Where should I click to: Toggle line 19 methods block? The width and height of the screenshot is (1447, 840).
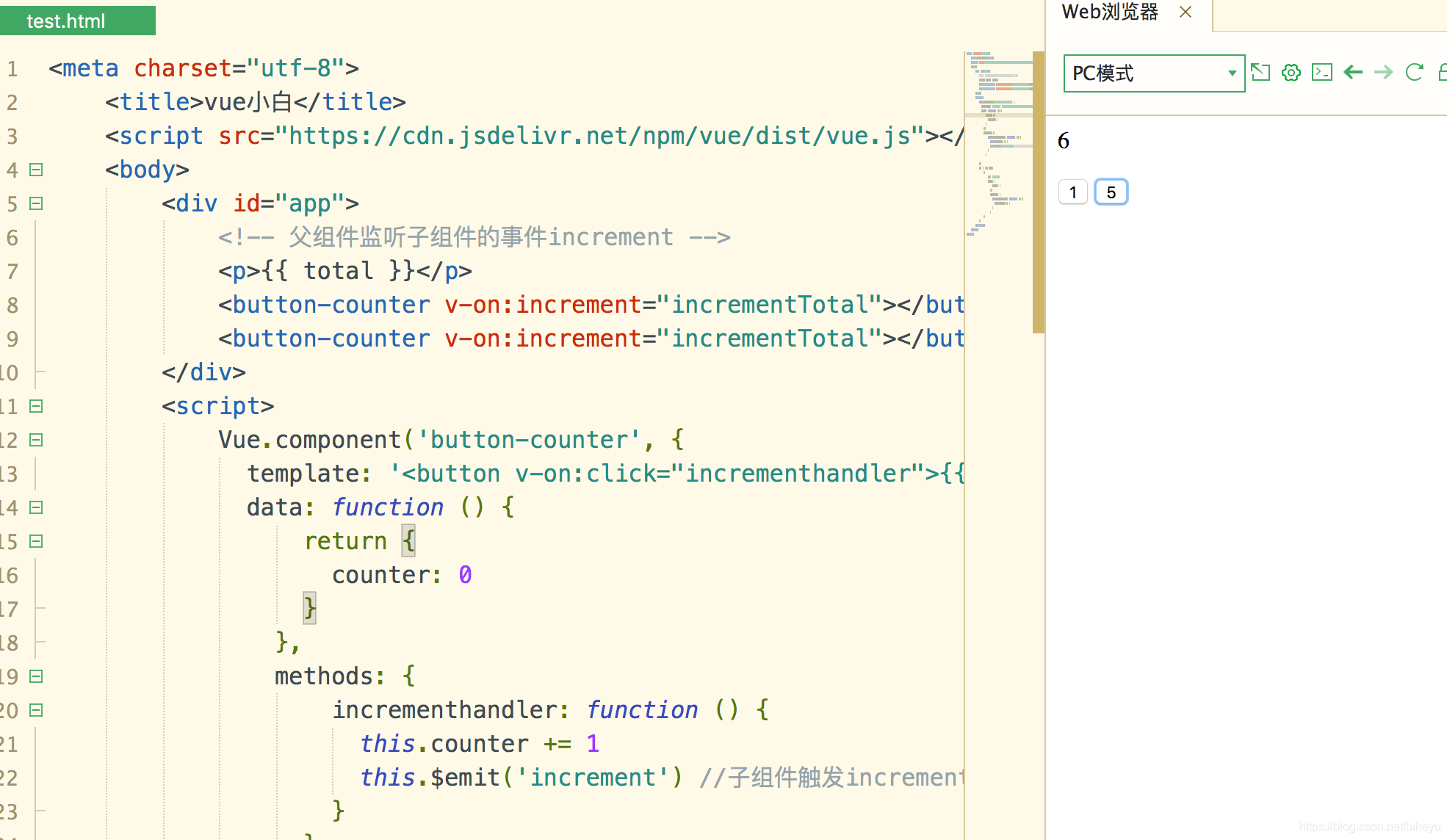36,676
